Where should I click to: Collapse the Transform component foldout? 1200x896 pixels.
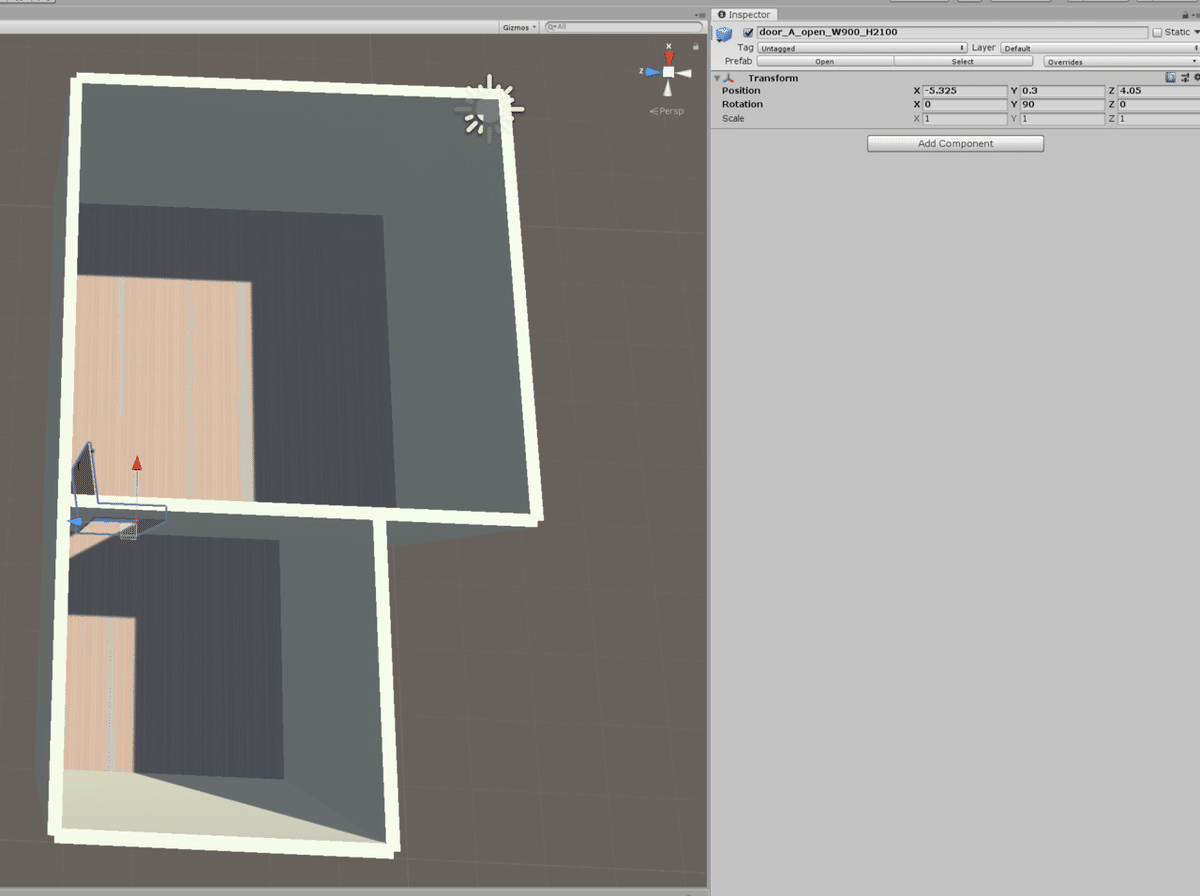(x=717, y=78)
